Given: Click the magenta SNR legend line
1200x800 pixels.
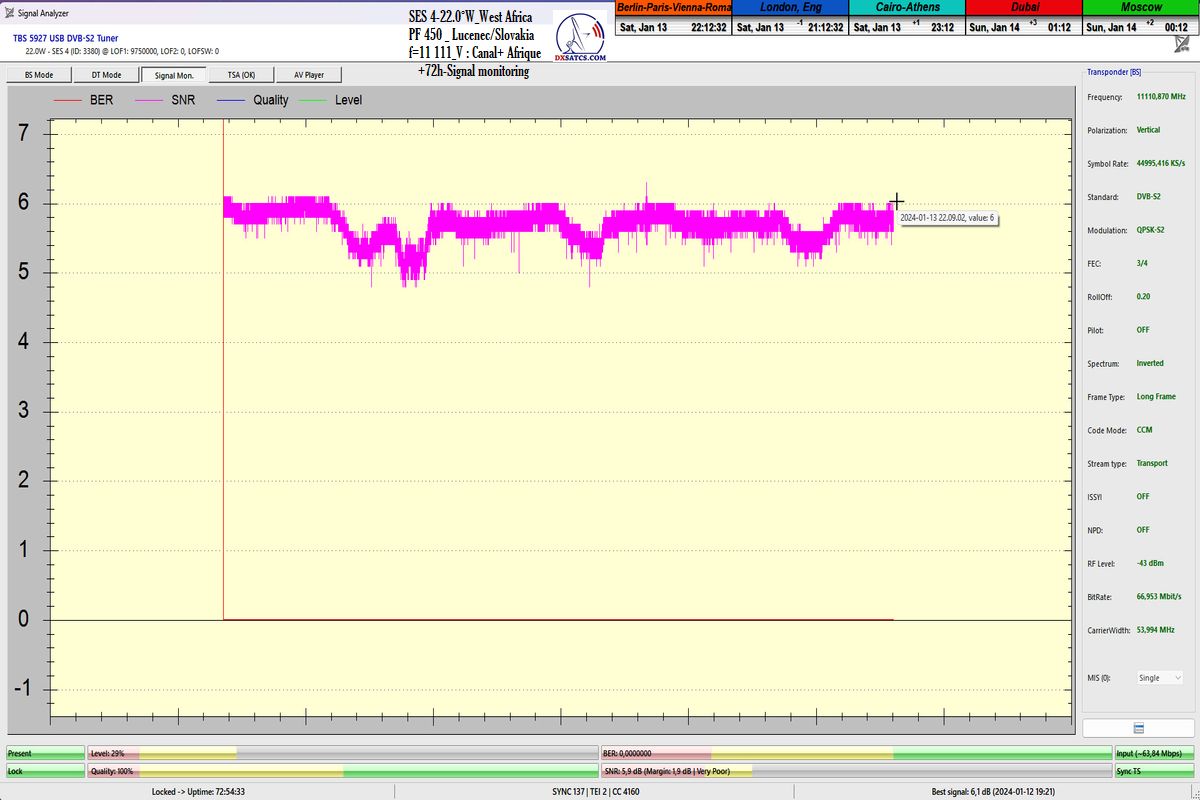Looking at the screenshot, I should [x=151, y=100].
